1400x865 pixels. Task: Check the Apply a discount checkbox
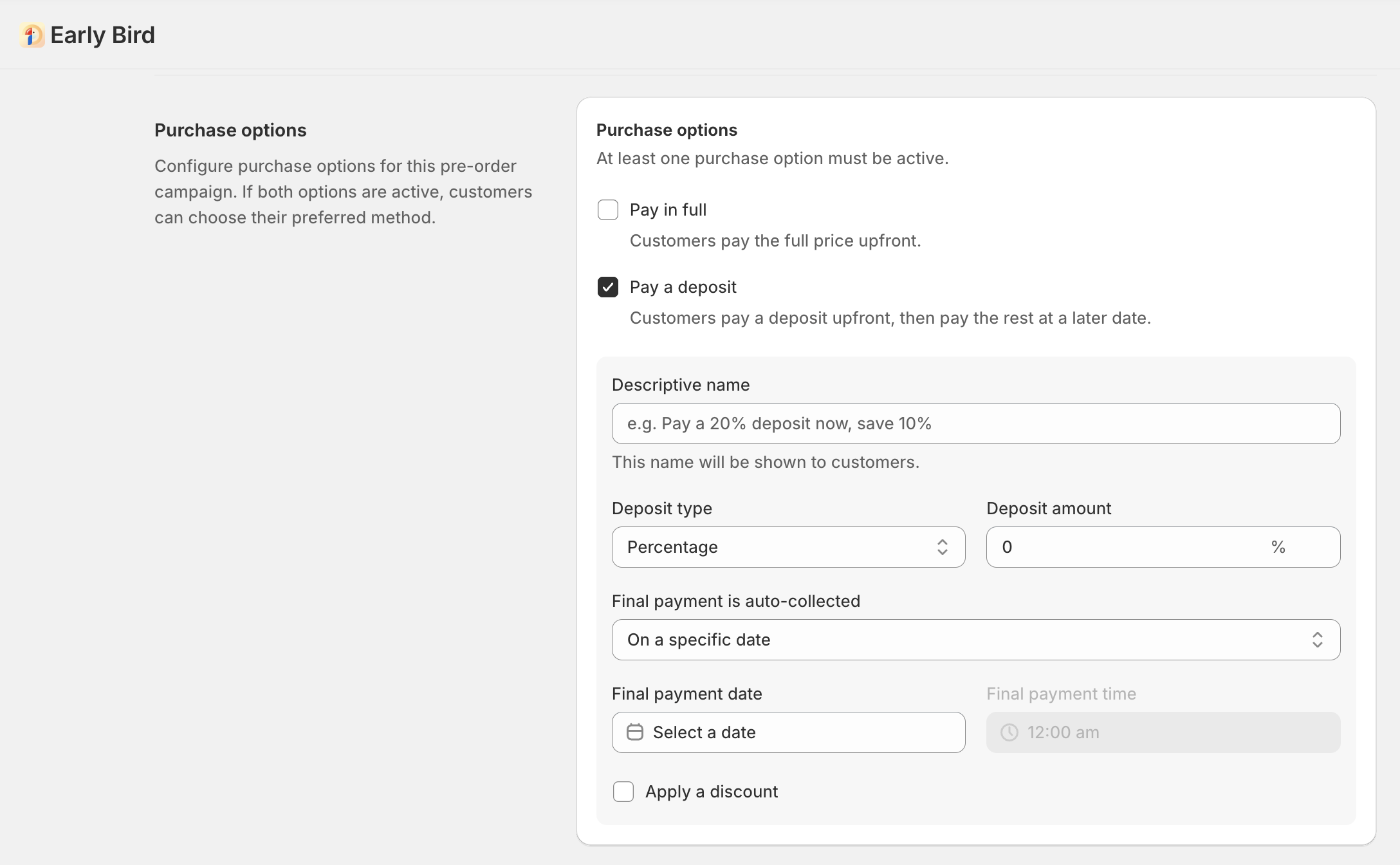623,791
